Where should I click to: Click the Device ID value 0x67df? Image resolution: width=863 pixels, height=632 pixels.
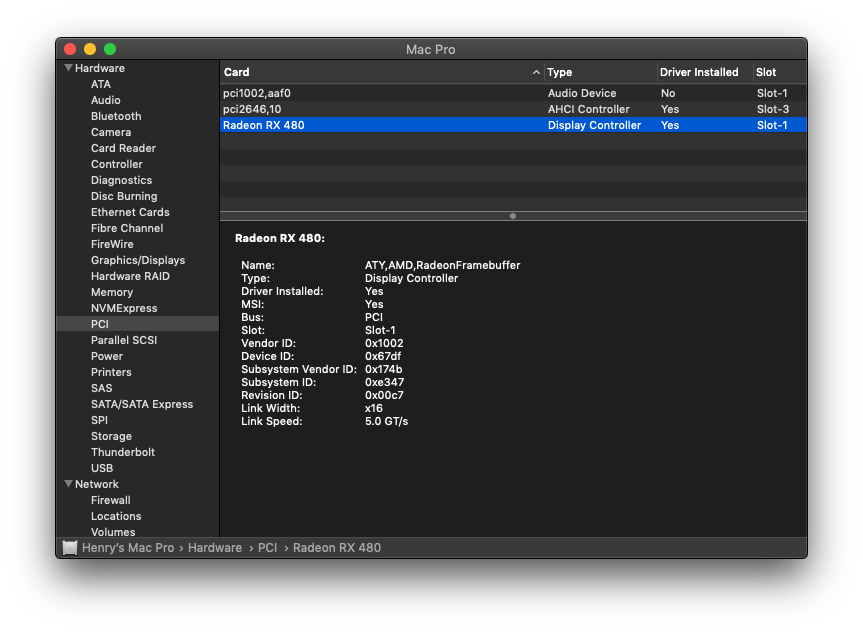pyautogui.click(x=383, y=356)
